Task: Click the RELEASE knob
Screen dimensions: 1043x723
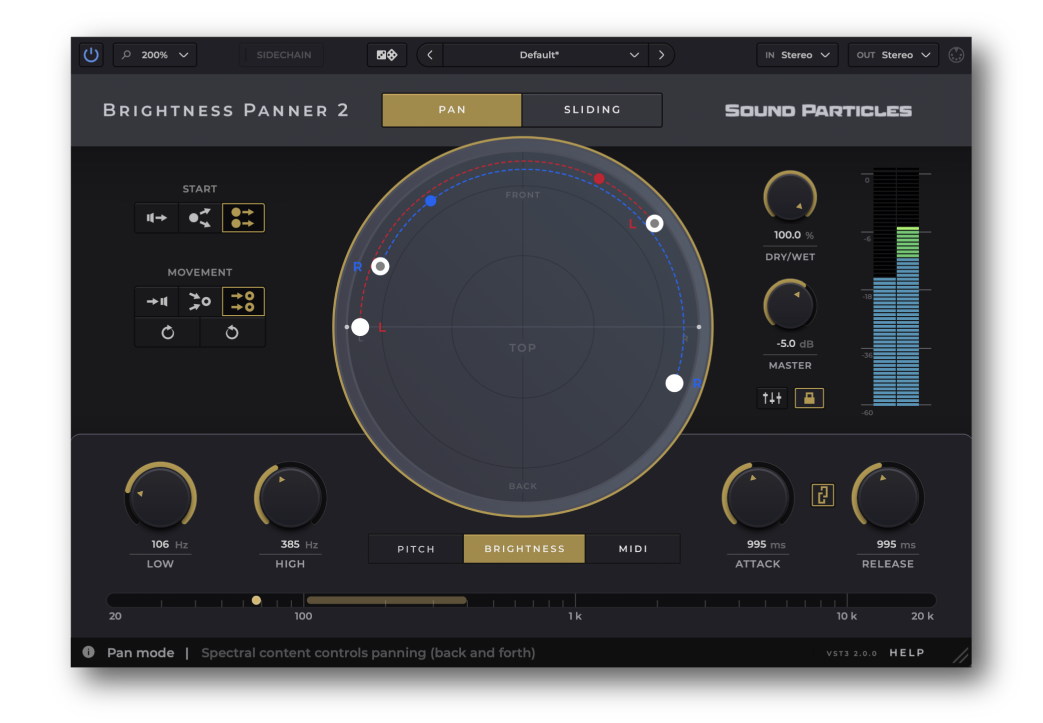Action: 887,497
